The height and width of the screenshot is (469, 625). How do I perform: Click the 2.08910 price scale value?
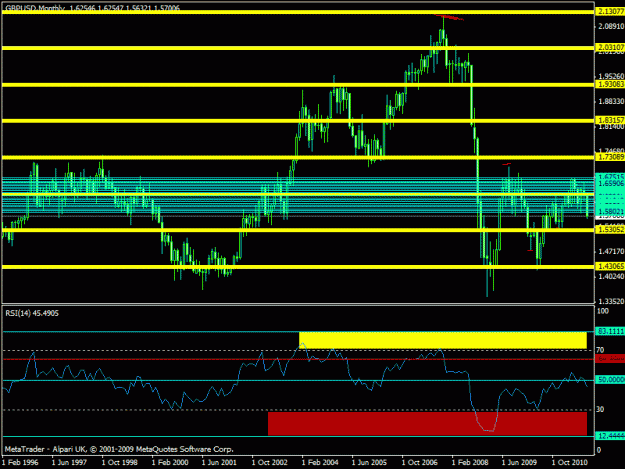[x=611, y=26]
